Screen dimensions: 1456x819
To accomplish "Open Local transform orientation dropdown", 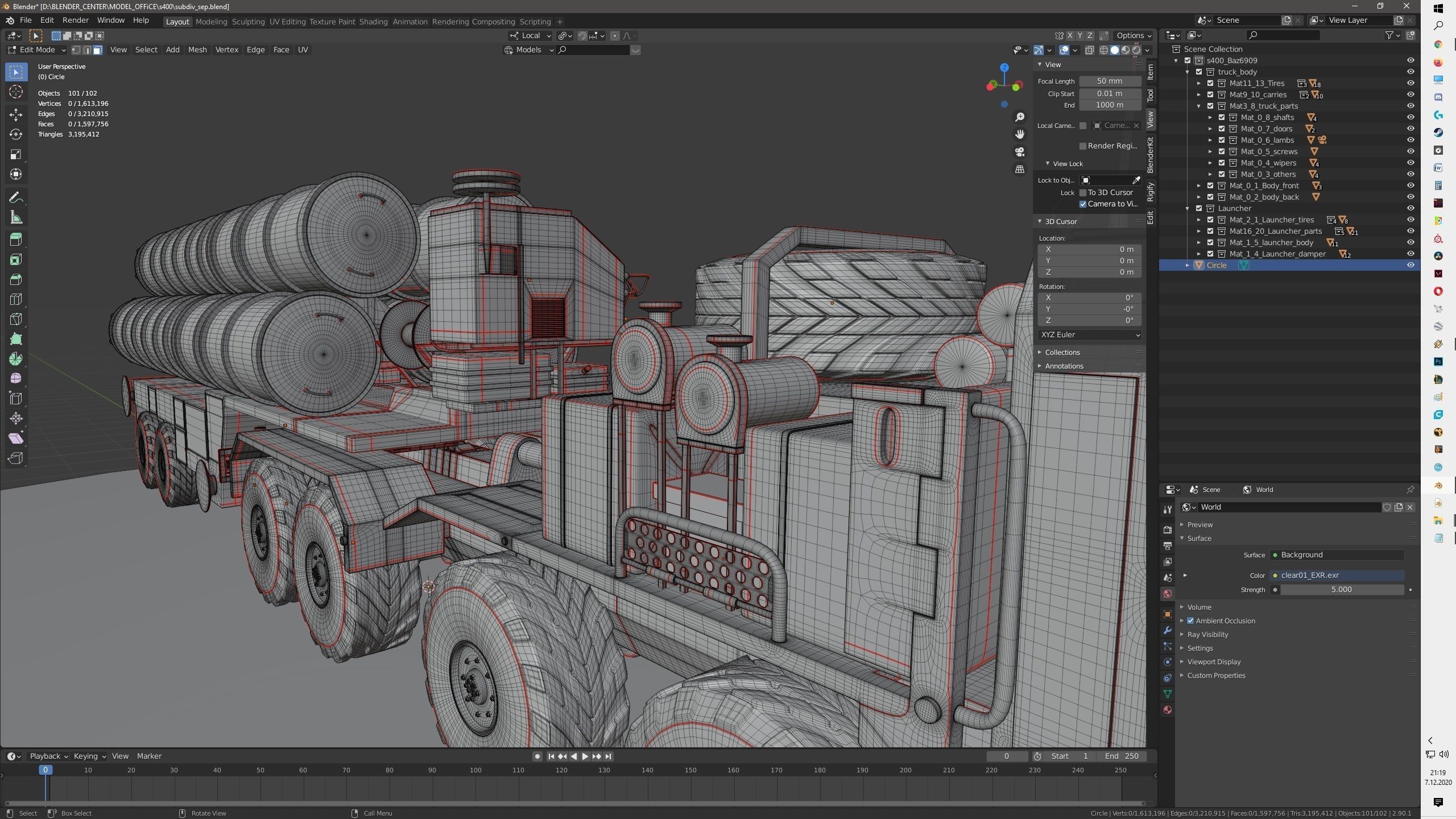I will (x=530, y=36).
